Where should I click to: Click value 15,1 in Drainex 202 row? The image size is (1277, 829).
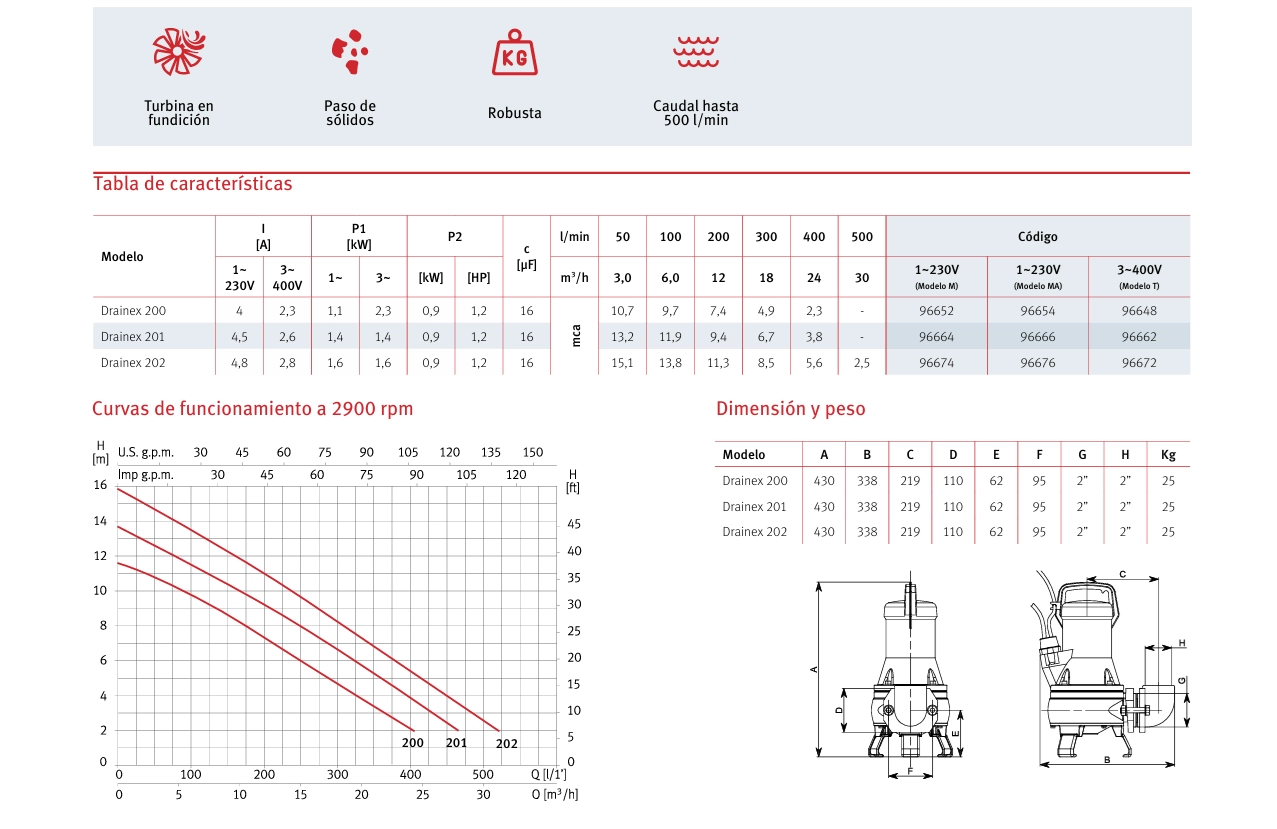622,363
